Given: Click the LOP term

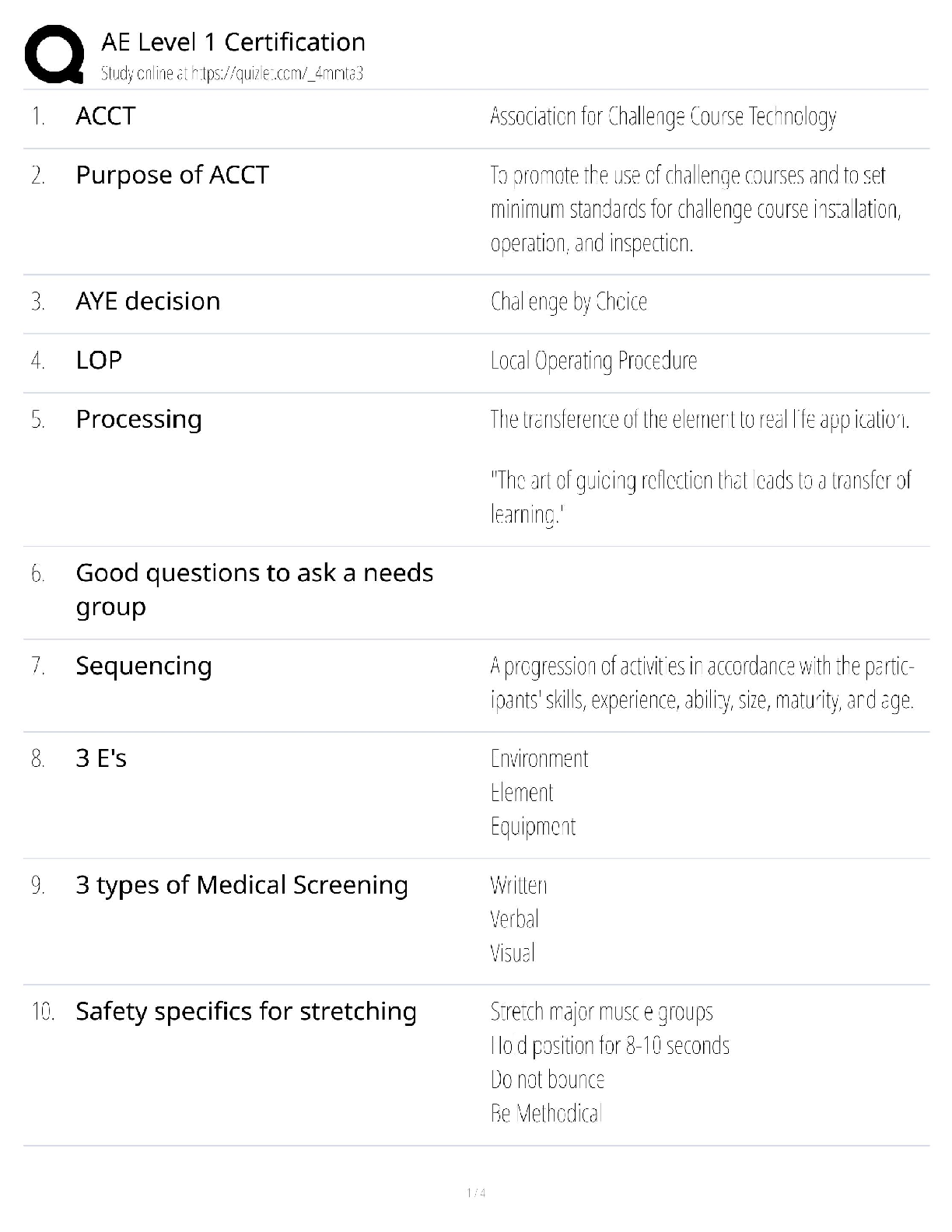Looking at the screenshot, I should coord(99,360).
